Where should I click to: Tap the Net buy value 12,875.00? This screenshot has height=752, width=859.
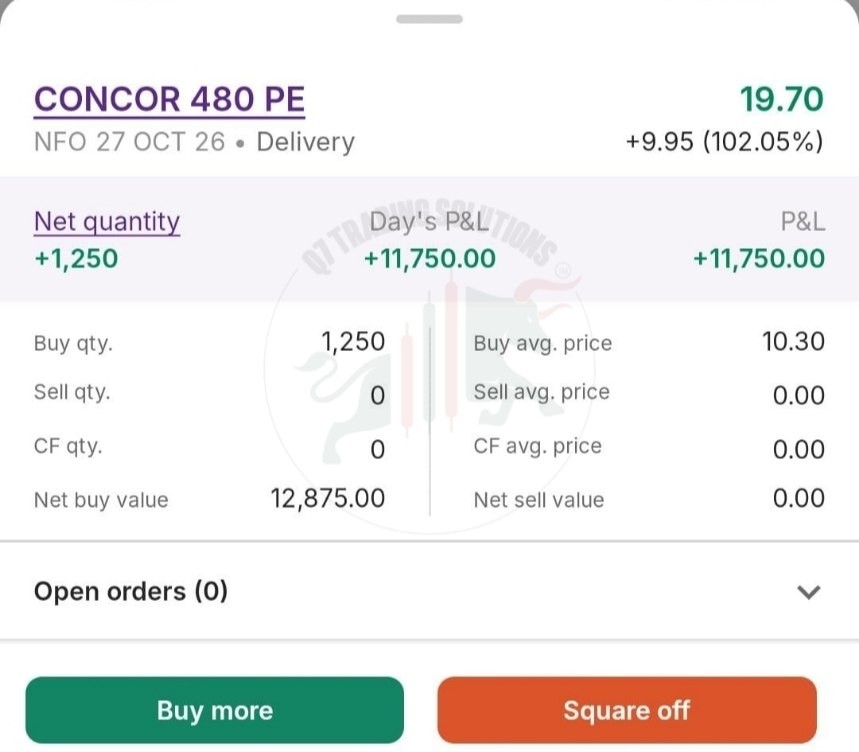(x=328, y=498)
